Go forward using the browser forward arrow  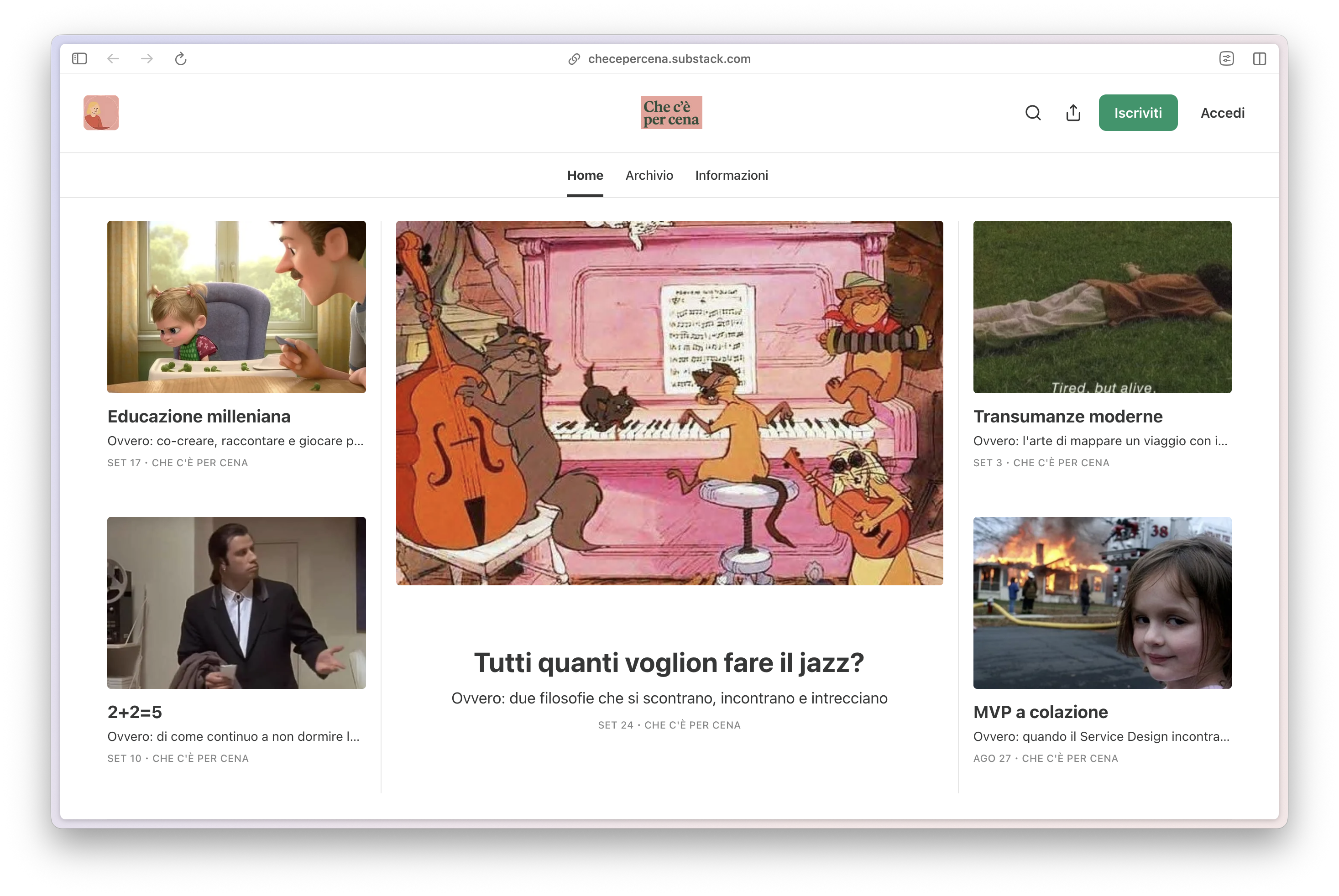[147, 58]
